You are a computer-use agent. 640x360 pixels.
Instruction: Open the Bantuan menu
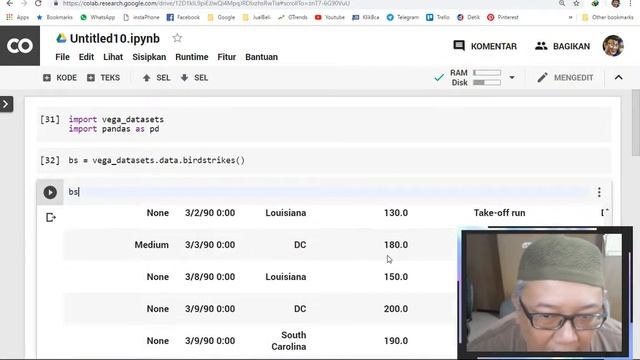click(x=262, y=57)
